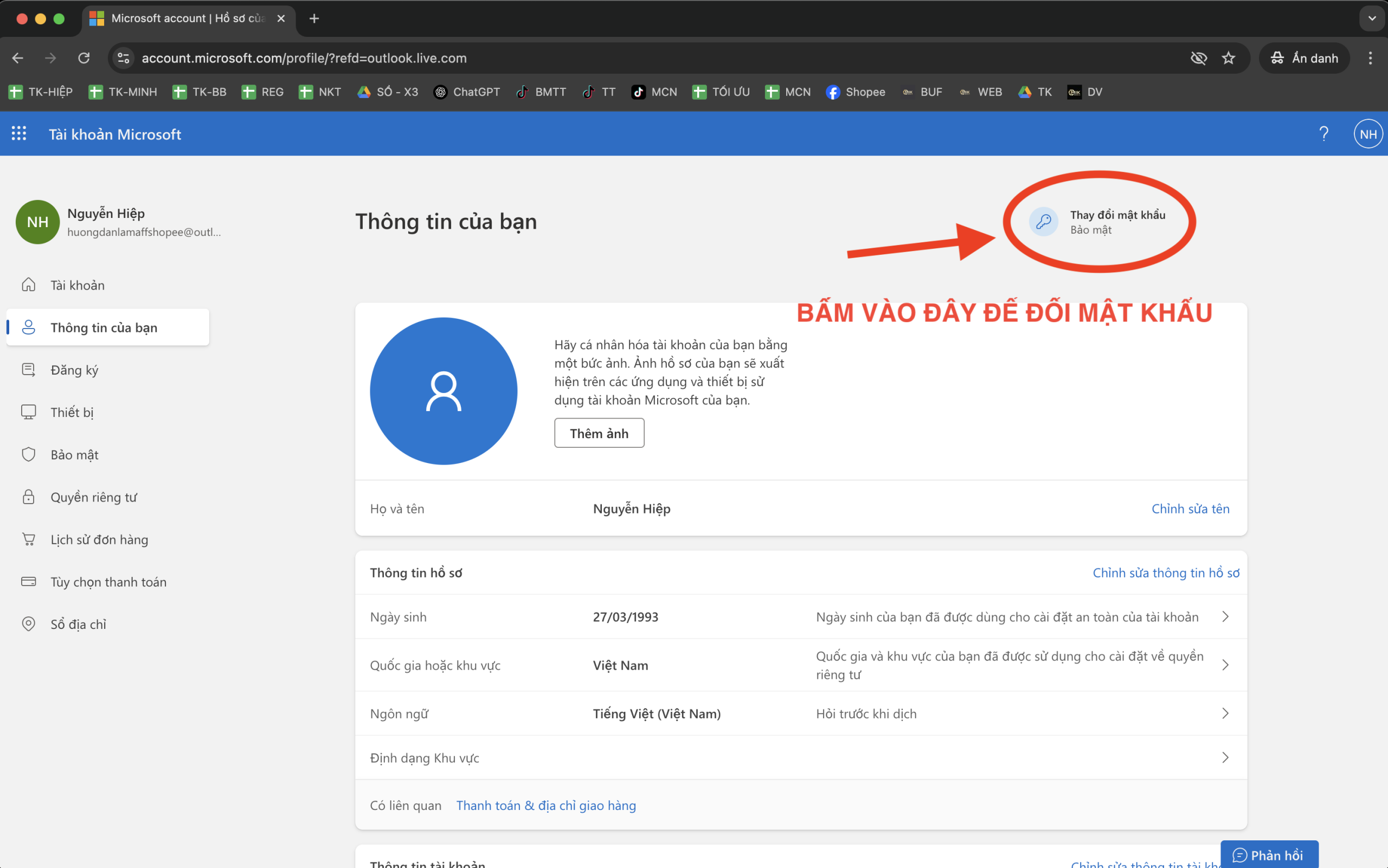Open the WEB bookmark

click(980, 92)
